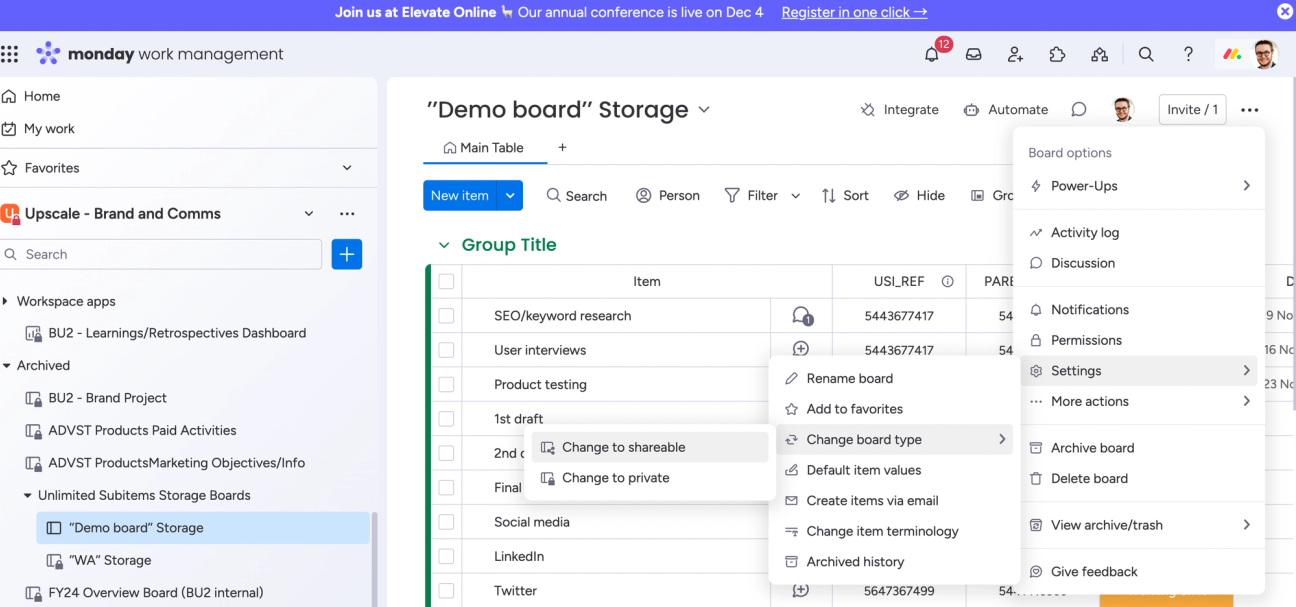Open the New item dropdown arrow
This screenshot has height=607, width=1296.
[508, 195]
